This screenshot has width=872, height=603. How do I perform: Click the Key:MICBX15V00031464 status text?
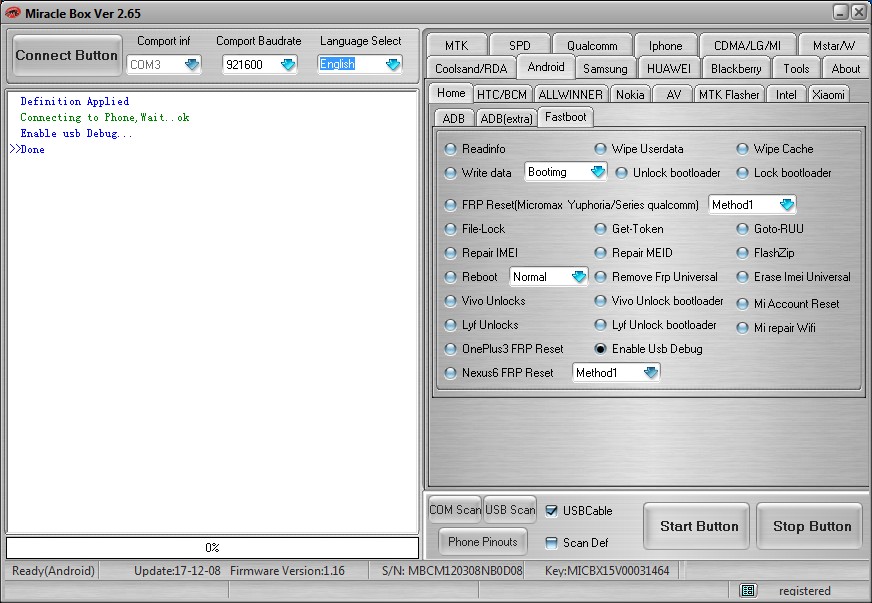[x=607, y=571]
